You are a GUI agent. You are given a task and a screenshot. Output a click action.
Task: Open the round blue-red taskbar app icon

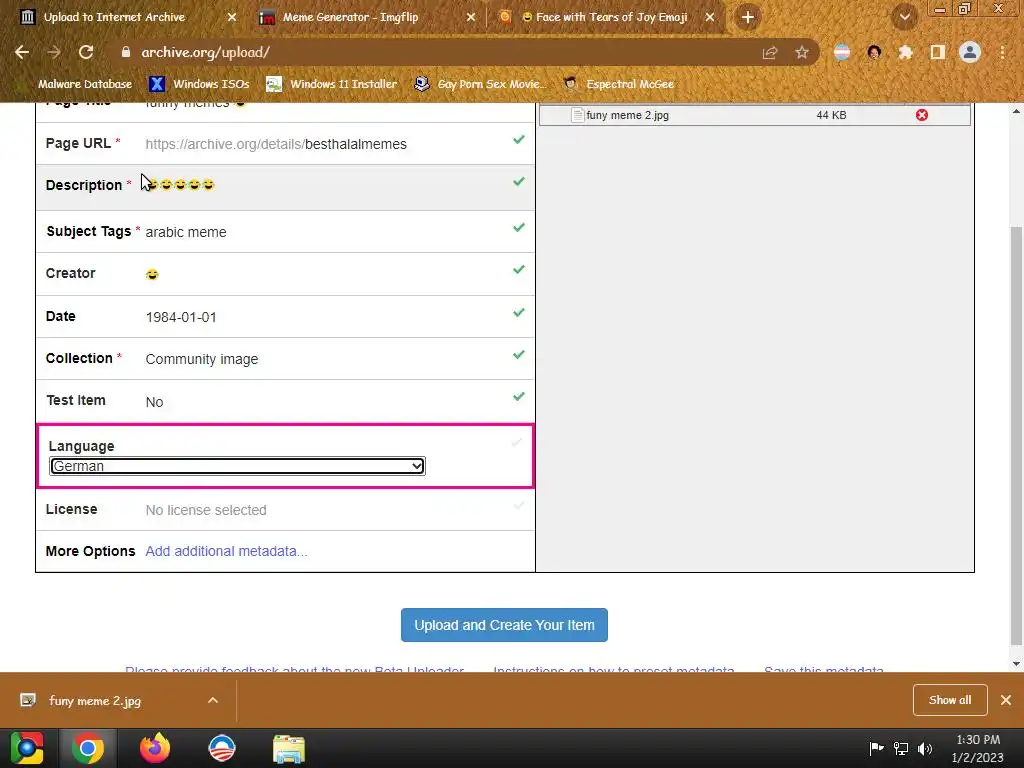click(221, 748)
